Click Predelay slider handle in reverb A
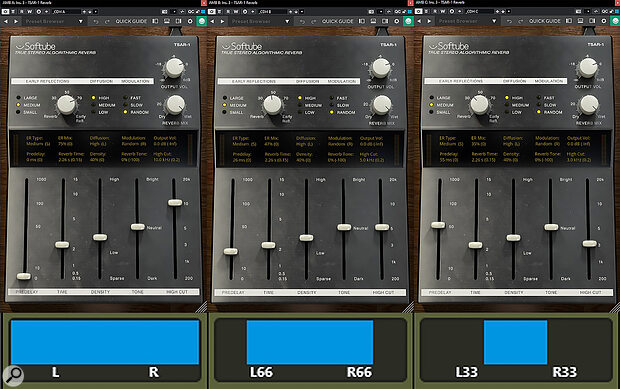 click(x=24, y=276)
